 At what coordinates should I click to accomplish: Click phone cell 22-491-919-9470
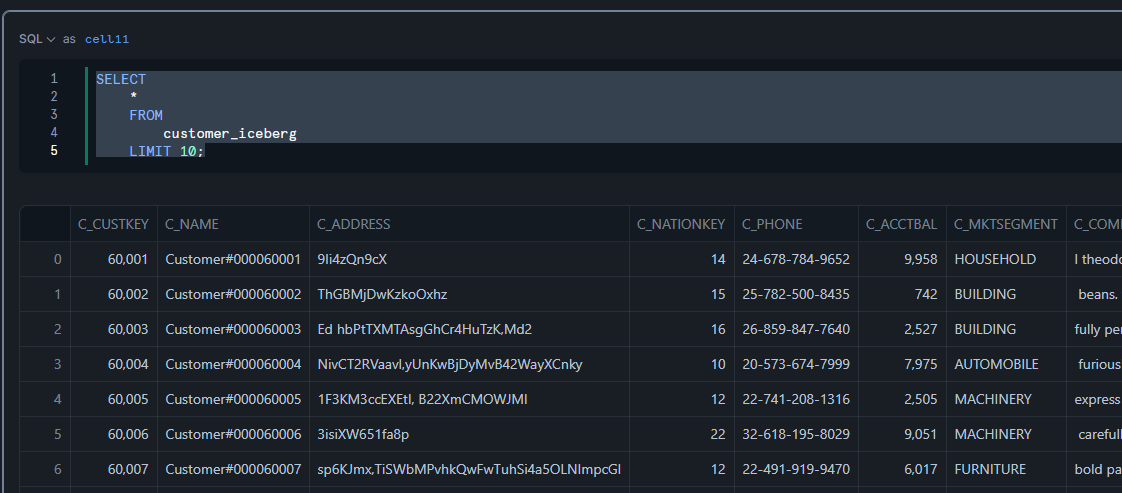click(x=796, y=469)
